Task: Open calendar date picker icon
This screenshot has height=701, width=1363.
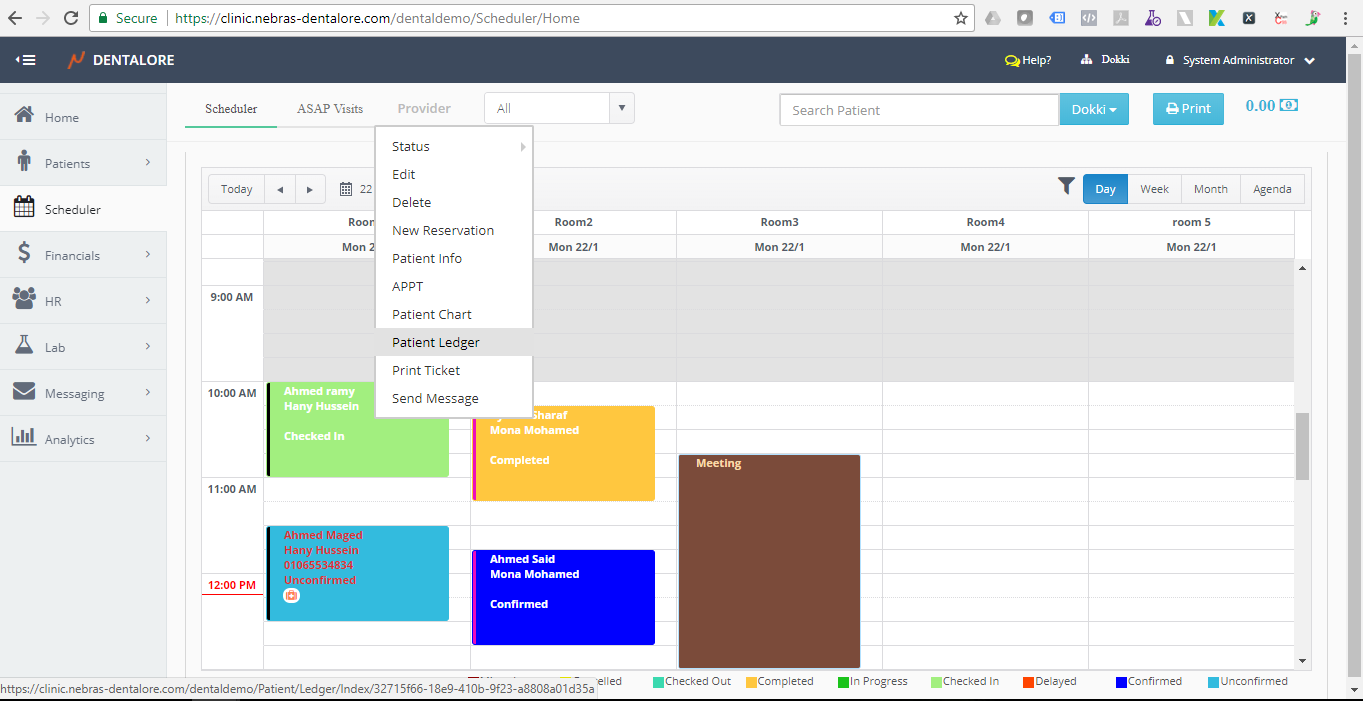Action: 346,189
